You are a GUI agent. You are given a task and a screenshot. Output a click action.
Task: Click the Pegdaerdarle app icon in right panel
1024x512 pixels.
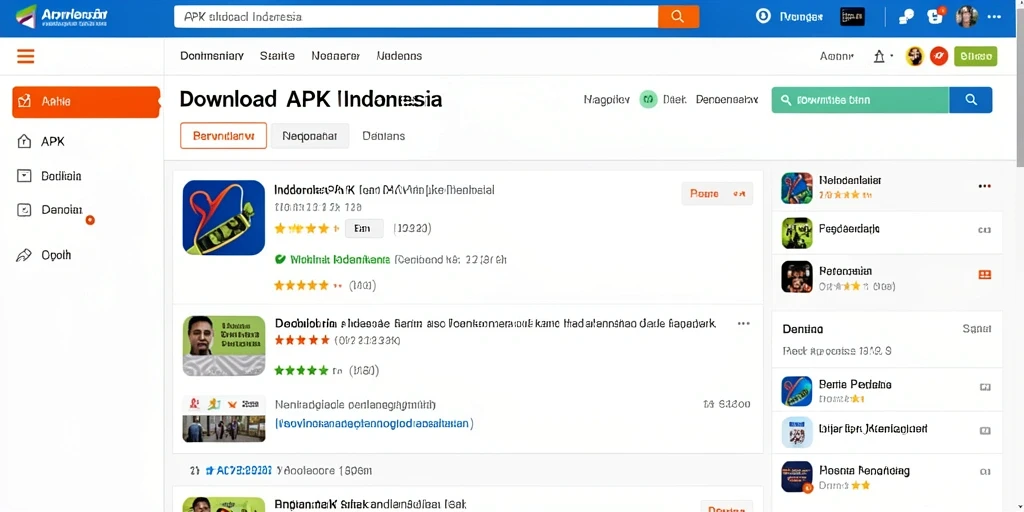[797, 233]
